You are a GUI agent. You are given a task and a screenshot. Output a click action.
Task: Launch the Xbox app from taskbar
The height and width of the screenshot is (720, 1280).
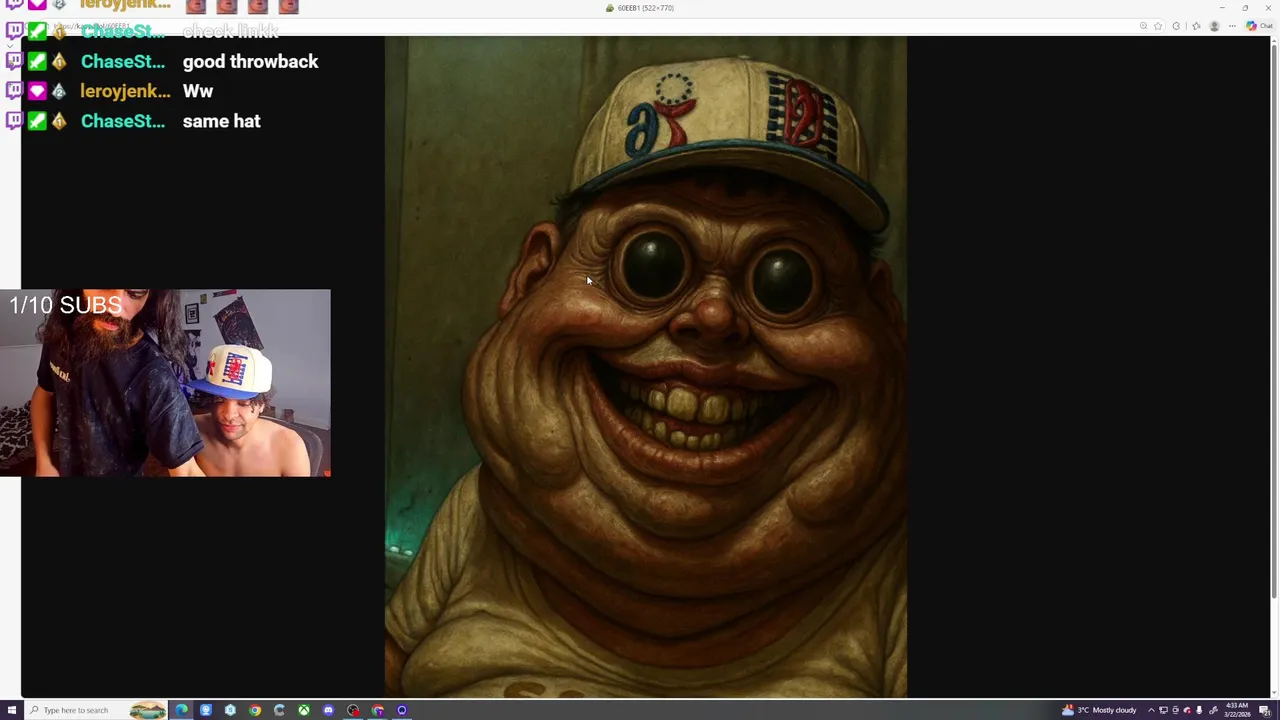304,710
